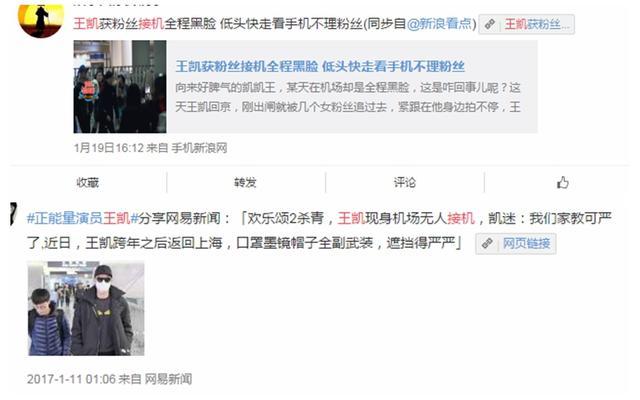Click the article summary text in the preview card
Screen dimensions: 640x400
(348, 97)
